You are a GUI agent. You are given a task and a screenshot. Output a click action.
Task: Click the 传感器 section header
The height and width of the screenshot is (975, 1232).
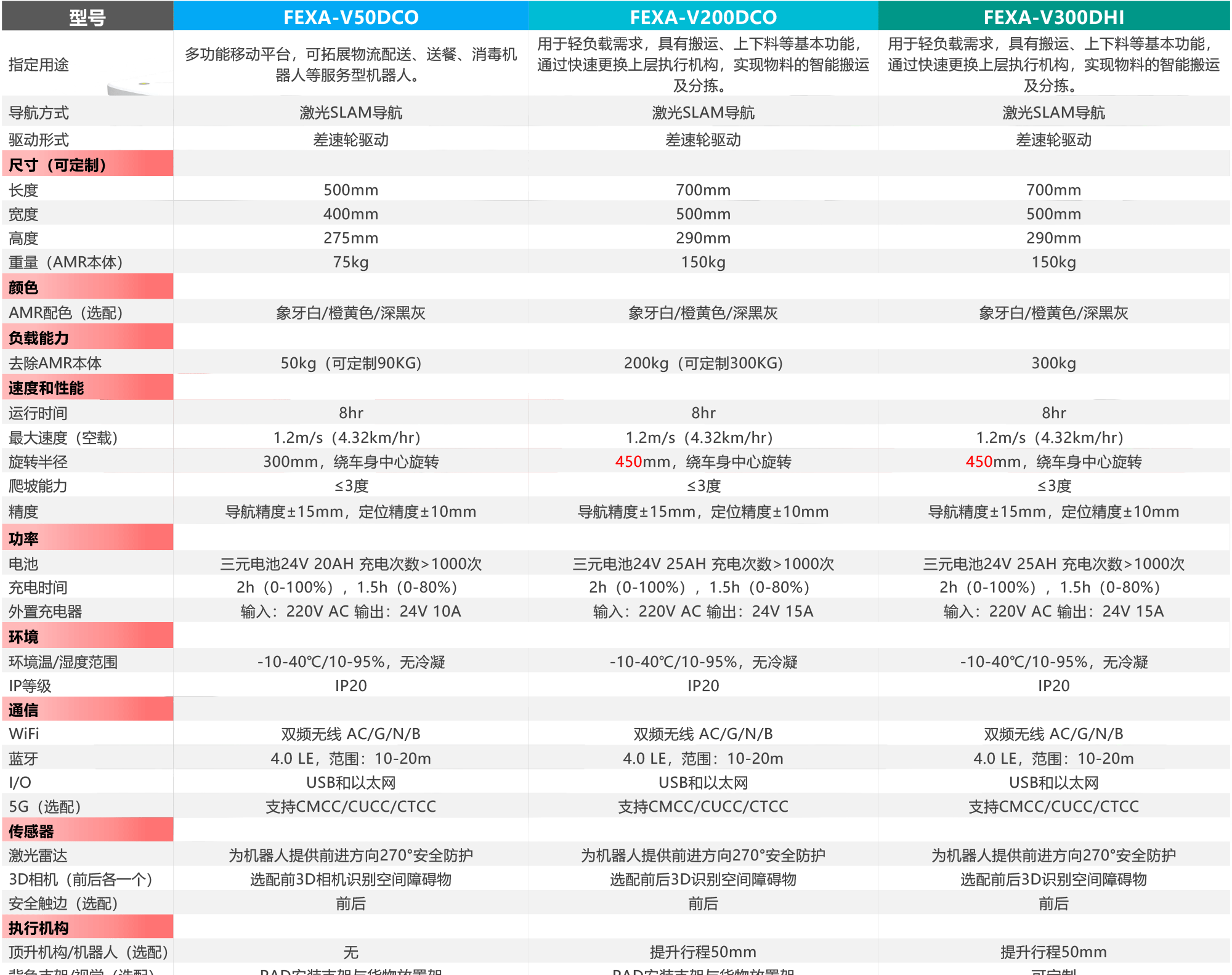31,831
